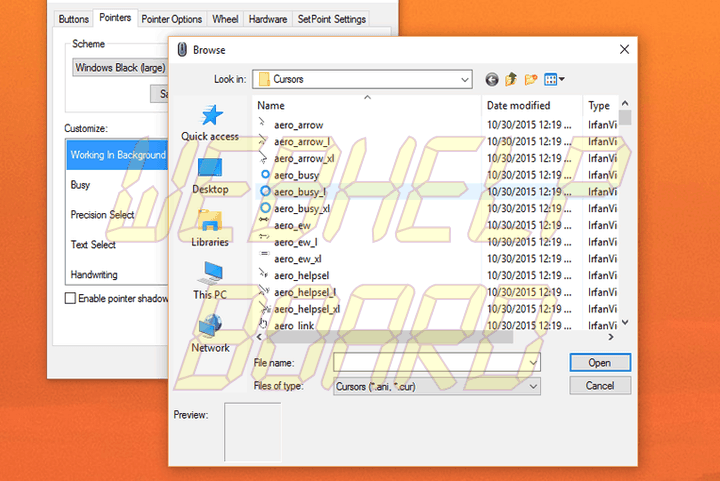This screenshot has height=481, width=720.
Task: Switch to the Wheel tab
Action: (225, 19)
